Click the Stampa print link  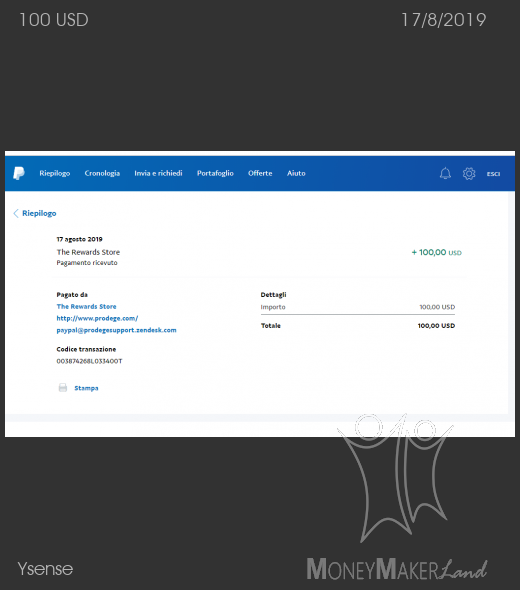pyautogui.click(x=86, y=388)
